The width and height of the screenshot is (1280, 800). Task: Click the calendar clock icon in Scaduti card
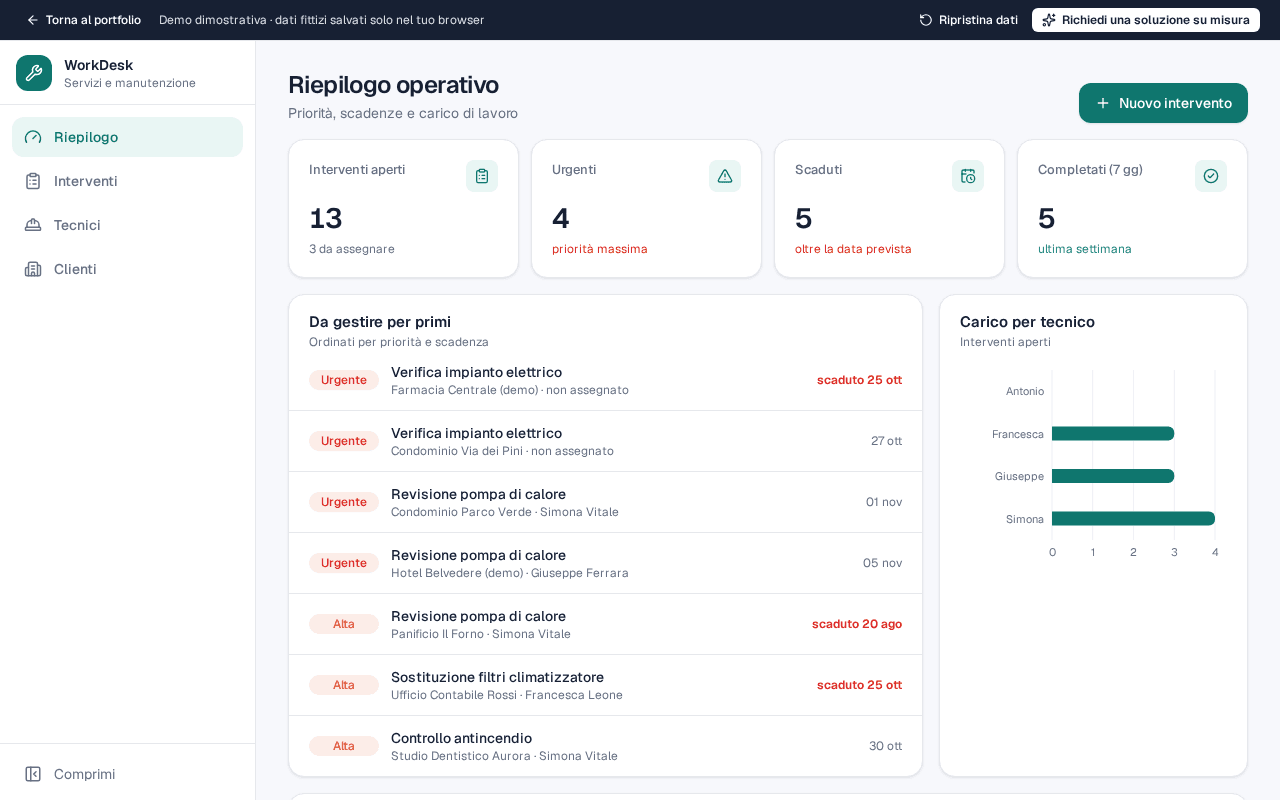[x=968, y=176]
